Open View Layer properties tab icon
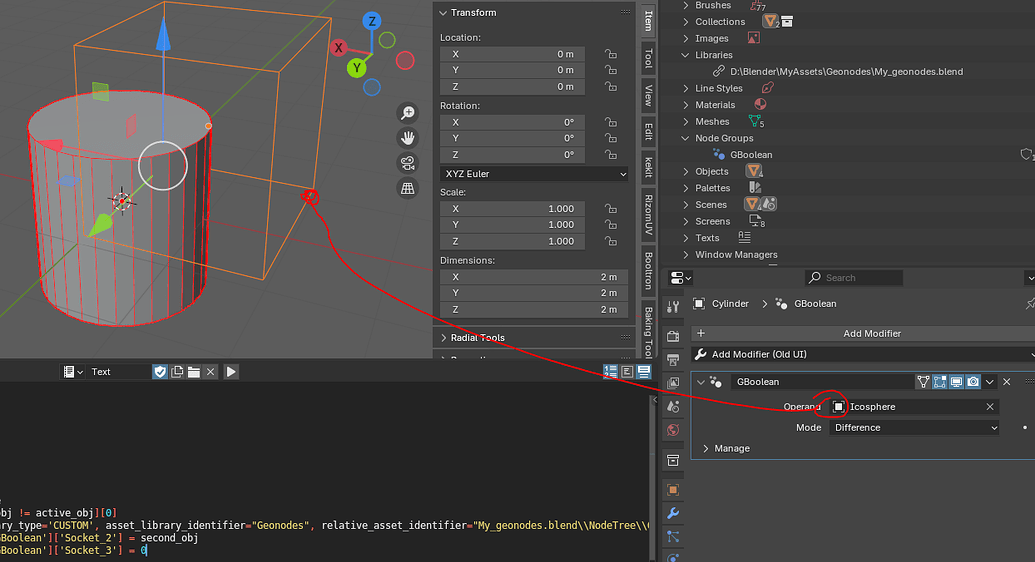This screenshot has height=562, width=1035. click(673, 383)
